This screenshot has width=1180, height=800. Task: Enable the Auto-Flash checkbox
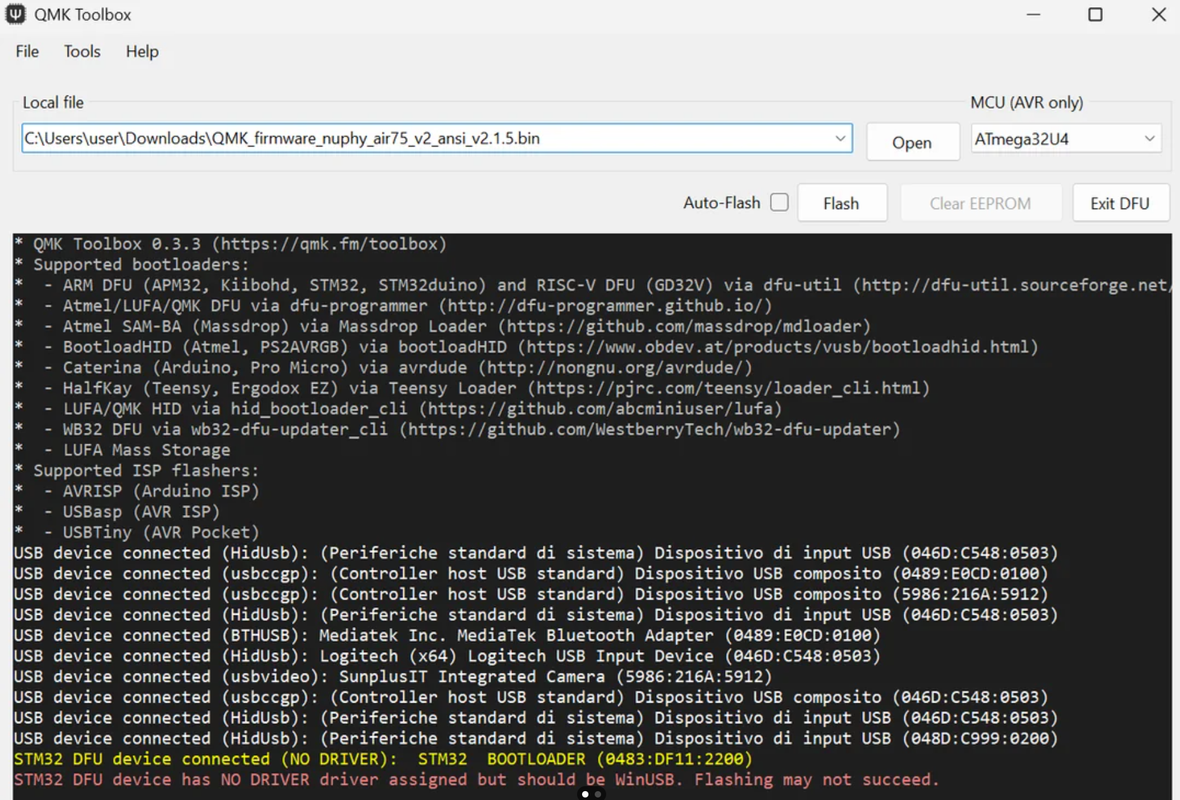click(780, 202)
